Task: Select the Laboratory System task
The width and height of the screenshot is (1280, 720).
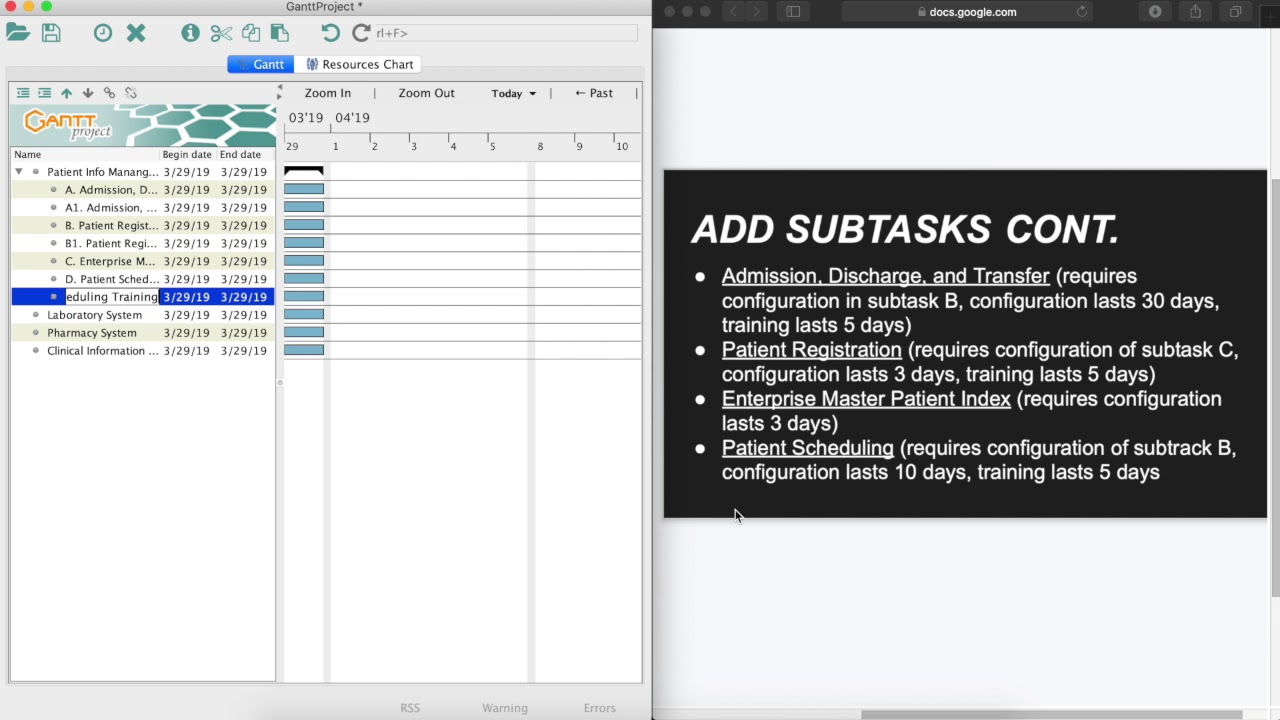Action: [142, 315]
